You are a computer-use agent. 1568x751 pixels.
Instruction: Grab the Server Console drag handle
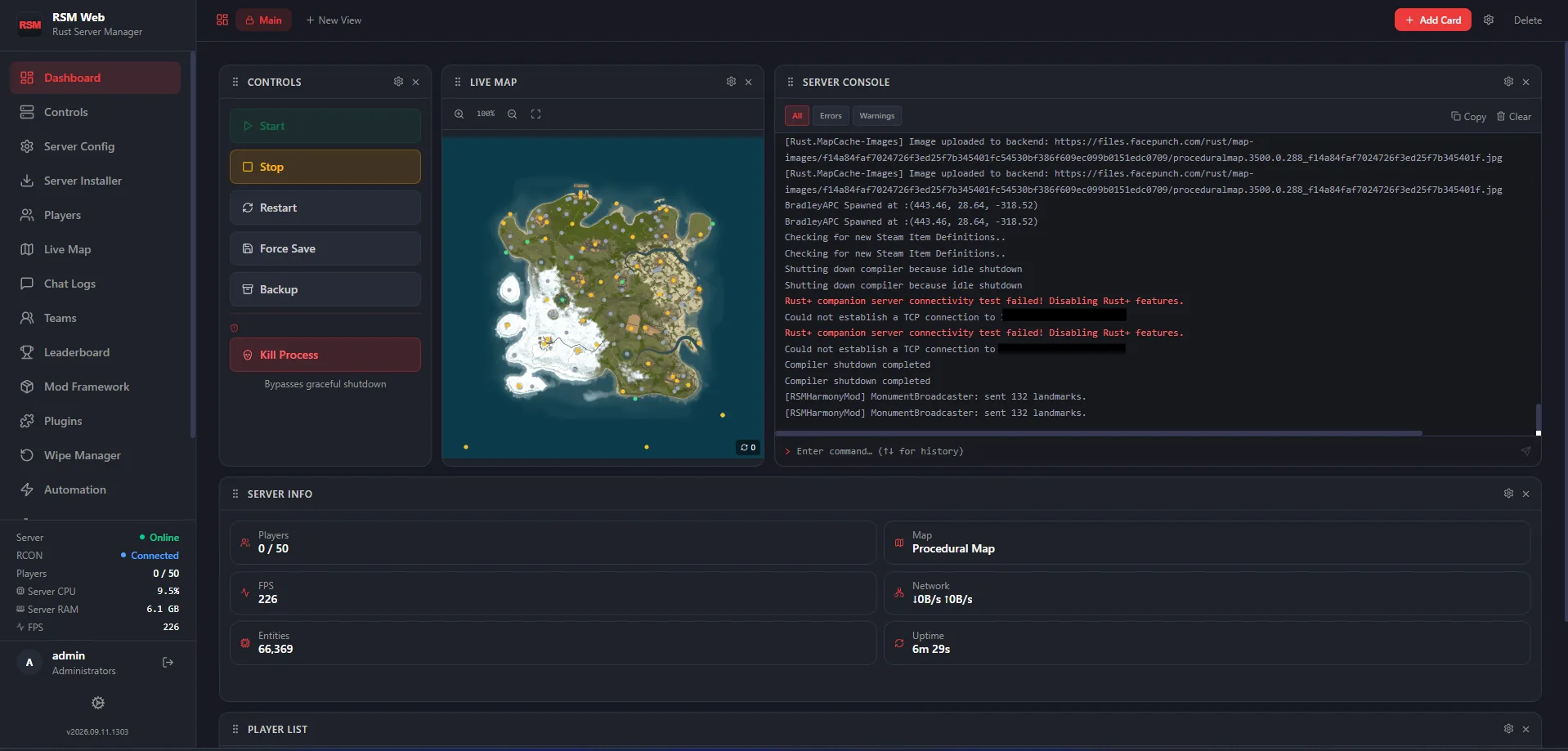(x=791, y=82)
